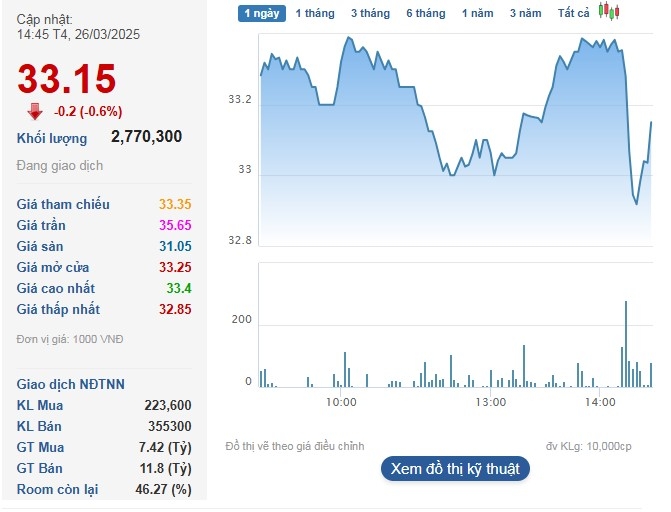Switch to candlestick chart view icon
Image resolution: width=671 pixels, height=512 pixels.
(609, 12)
